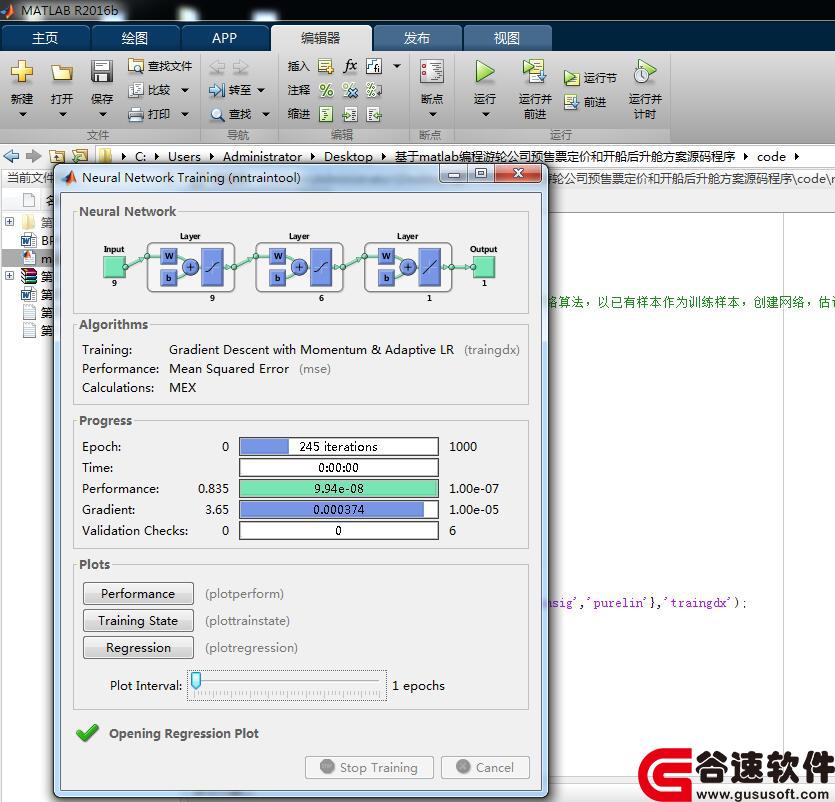Click the 新建 new file plus icon
835x802 pixels.
[22, 71]
